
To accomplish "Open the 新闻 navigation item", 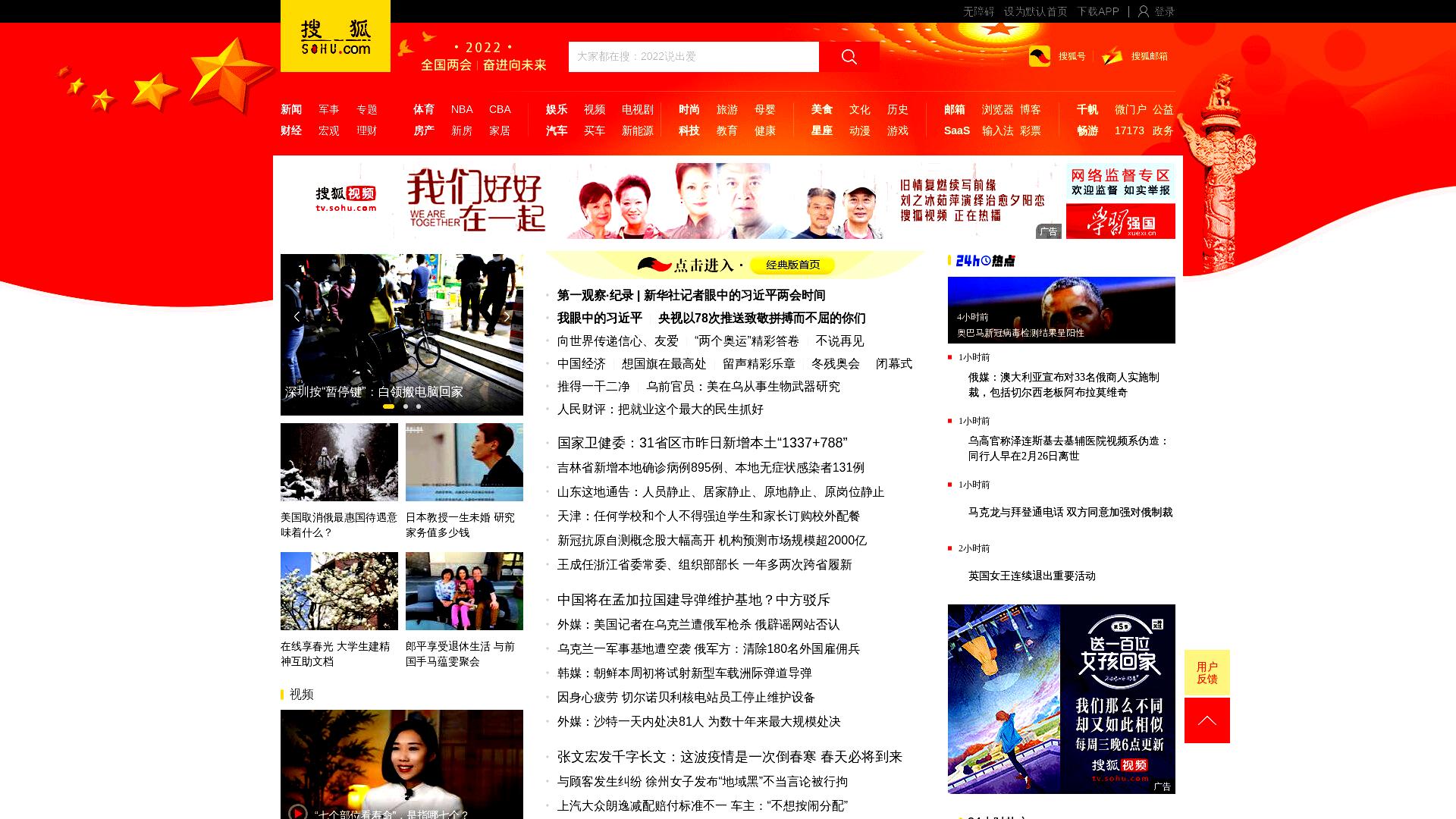I will [x=291, y=109].
